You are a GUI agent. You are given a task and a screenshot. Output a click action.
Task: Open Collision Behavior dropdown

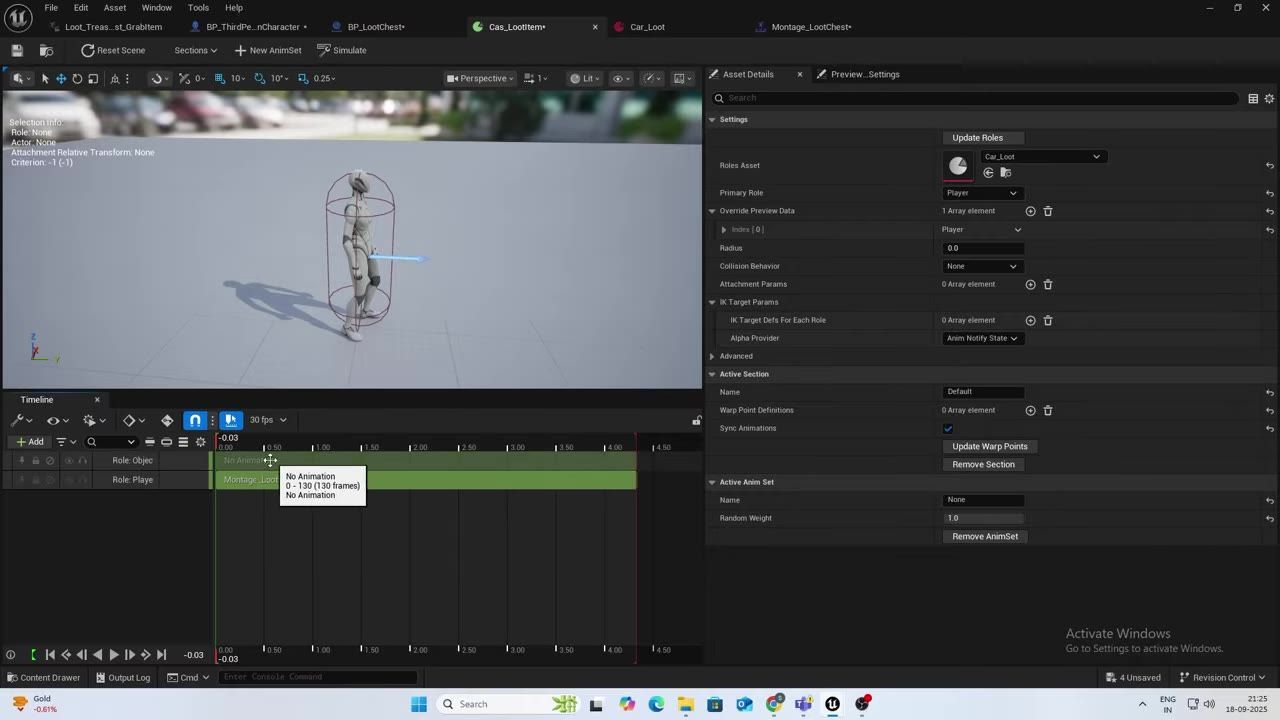tap(982, 266)
